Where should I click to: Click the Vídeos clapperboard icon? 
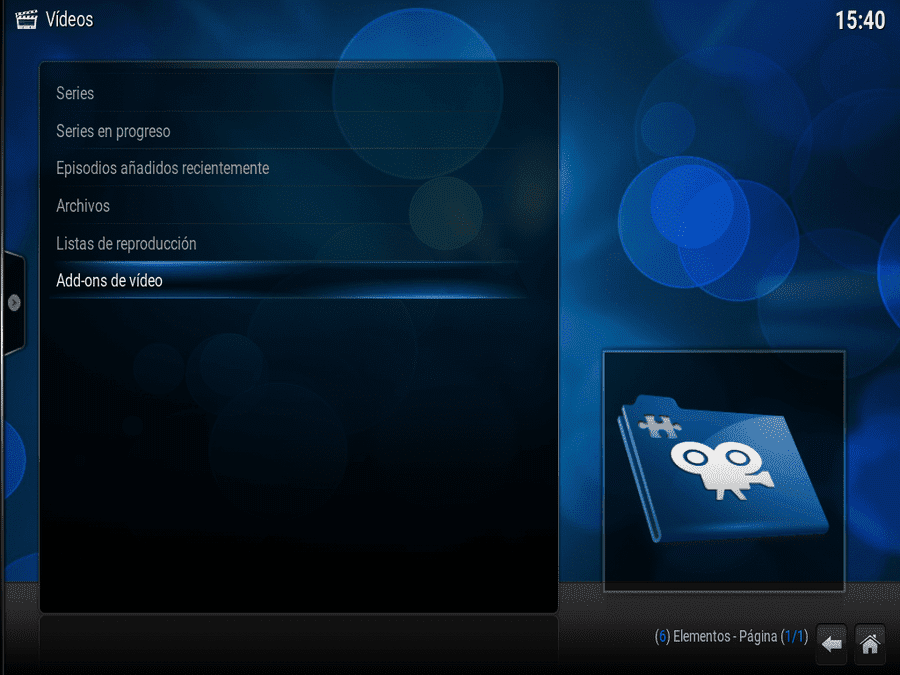click(x=26, y=20)
